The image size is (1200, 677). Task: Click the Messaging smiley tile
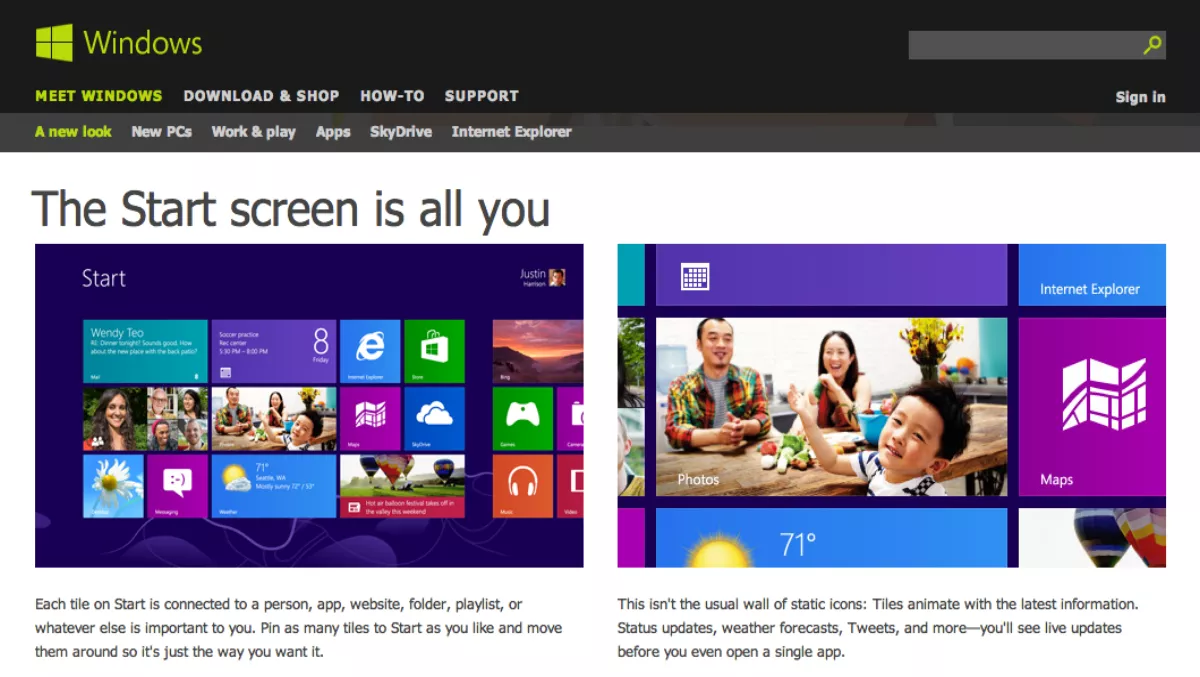click(x=177, y=486)
